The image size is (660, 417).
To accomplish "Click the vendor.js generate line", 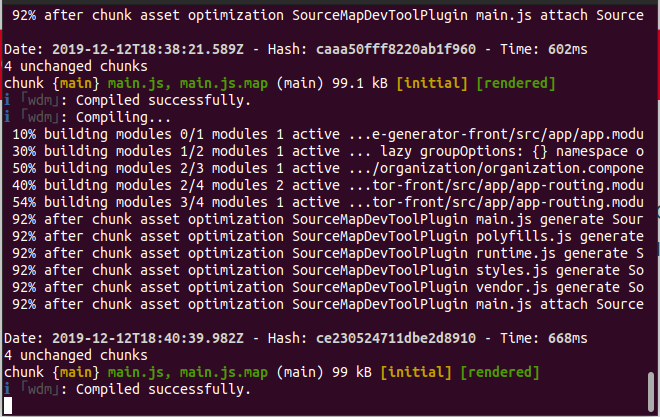I will tap(327, 287).
